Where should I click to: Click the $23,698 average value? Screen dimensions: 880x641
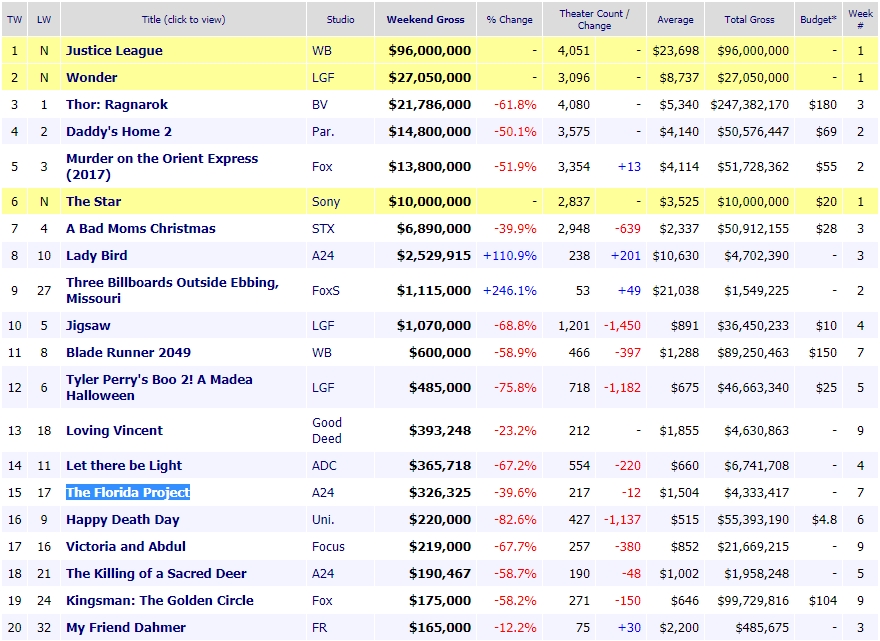coord(676,51)
